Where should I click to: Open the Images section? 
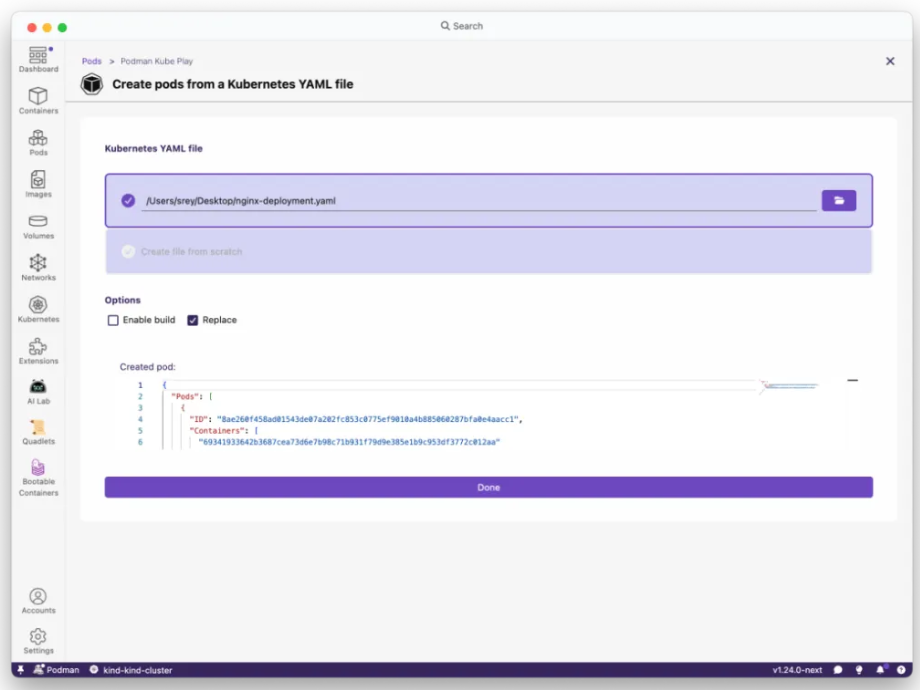38,184
